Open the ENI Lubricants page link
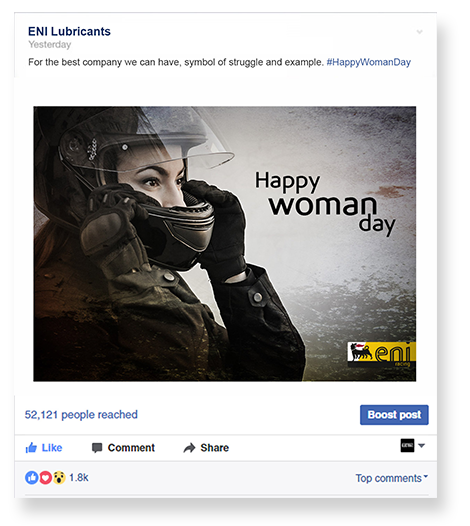 tap(69, 32)
